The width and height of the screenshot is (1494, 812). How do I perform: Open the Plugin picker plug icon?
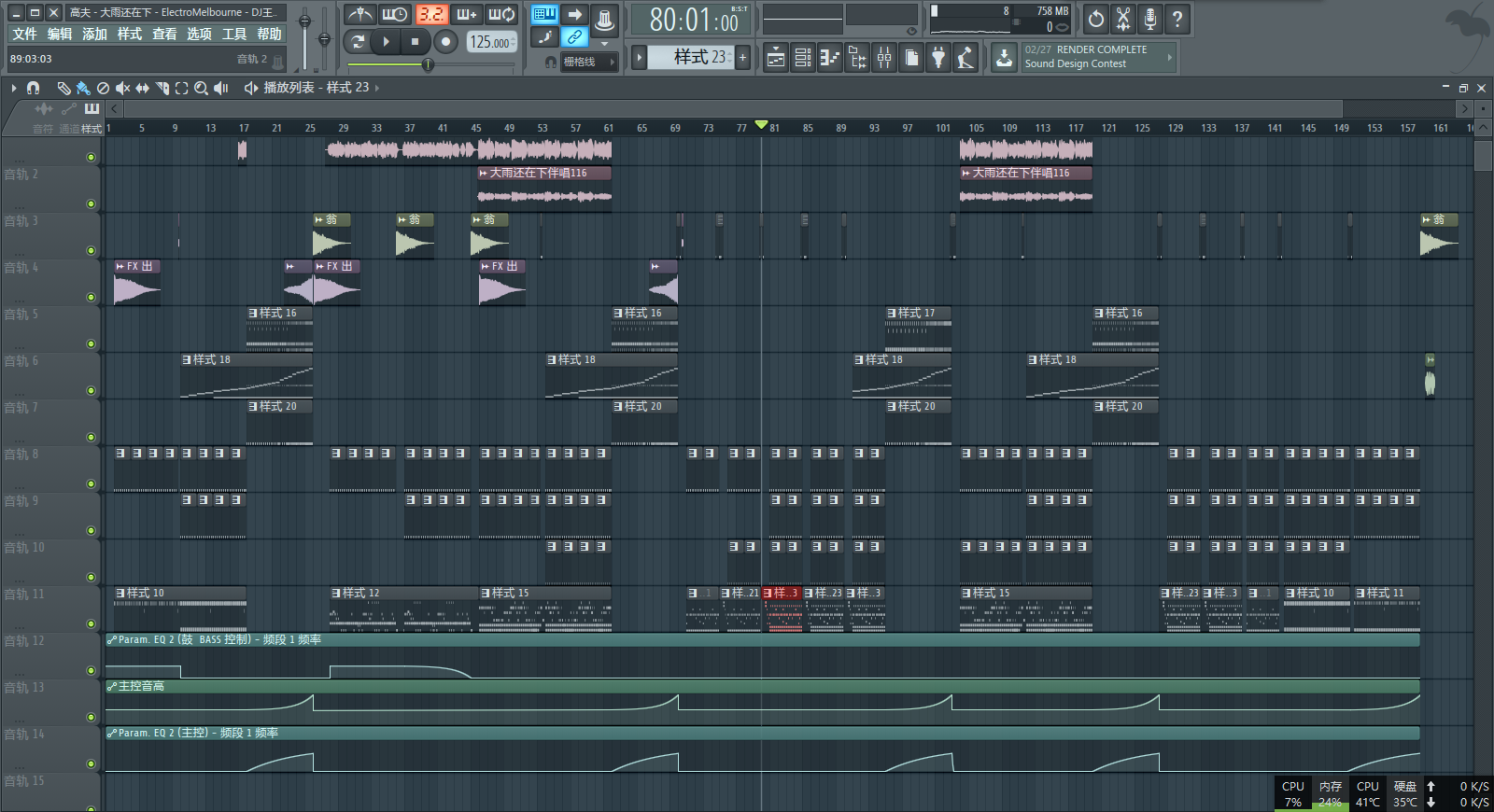(x=938, y=58)
